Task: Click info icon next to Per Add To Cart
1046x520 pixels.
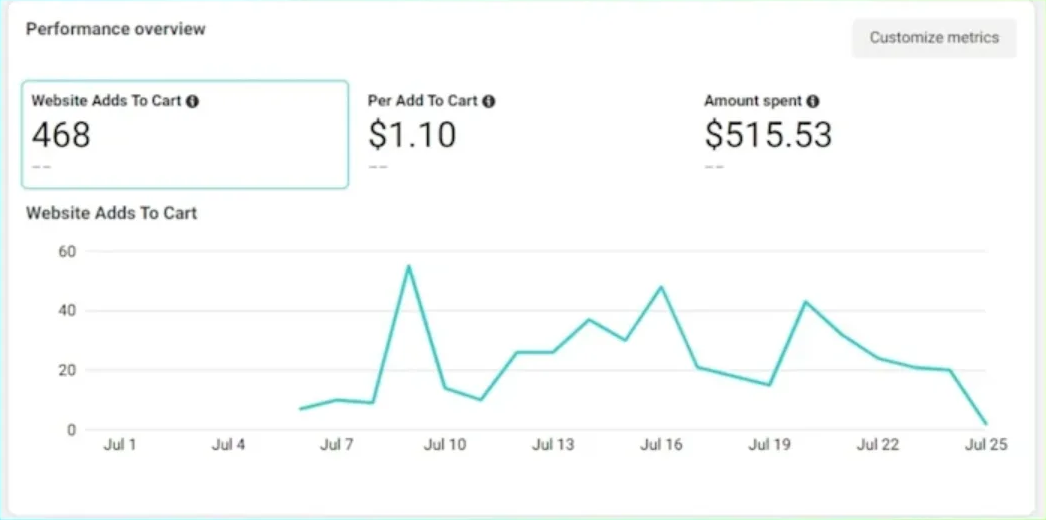Action: point(489,101)
